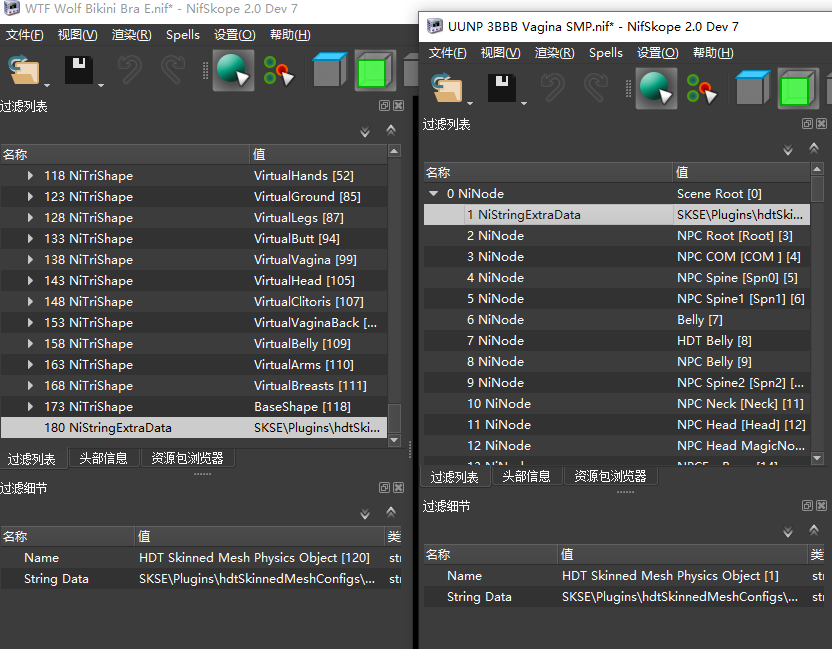
Task: Expand 123 NiTriShape VirtualGround row
Action: coord(30,197)
